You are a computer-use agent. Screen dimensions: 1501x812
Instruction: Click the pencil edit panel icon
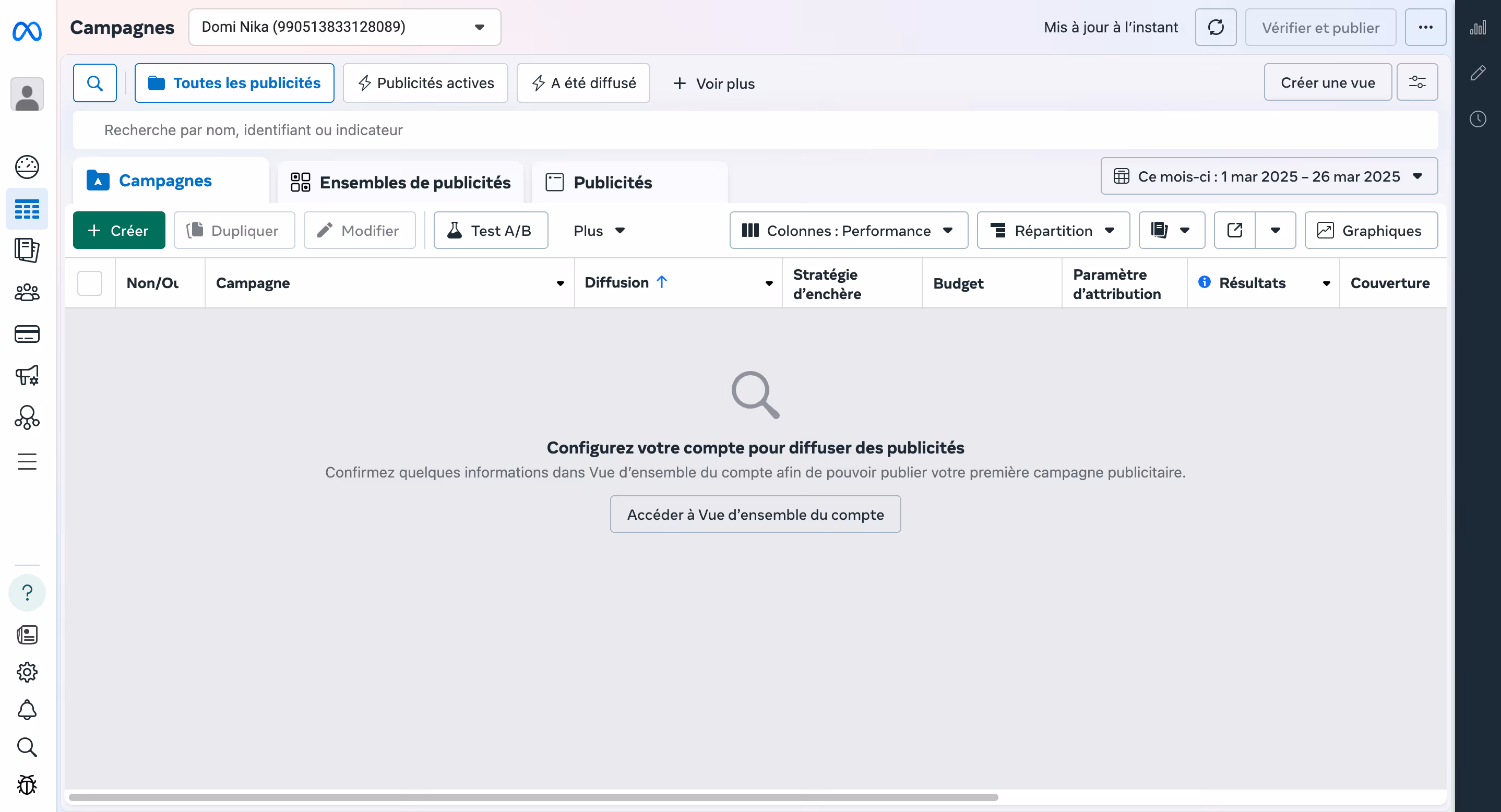pos(1478,73)
